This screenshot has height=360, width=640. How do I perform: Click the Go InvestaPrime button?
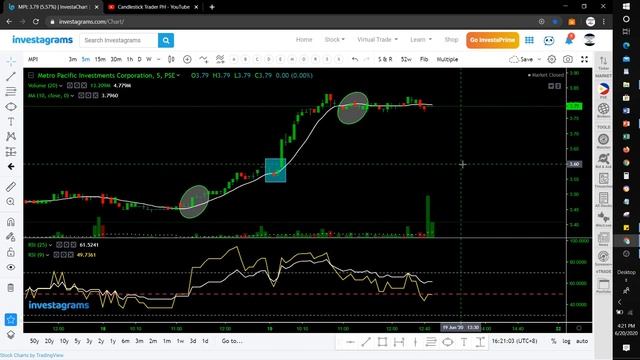click(492, 40)
